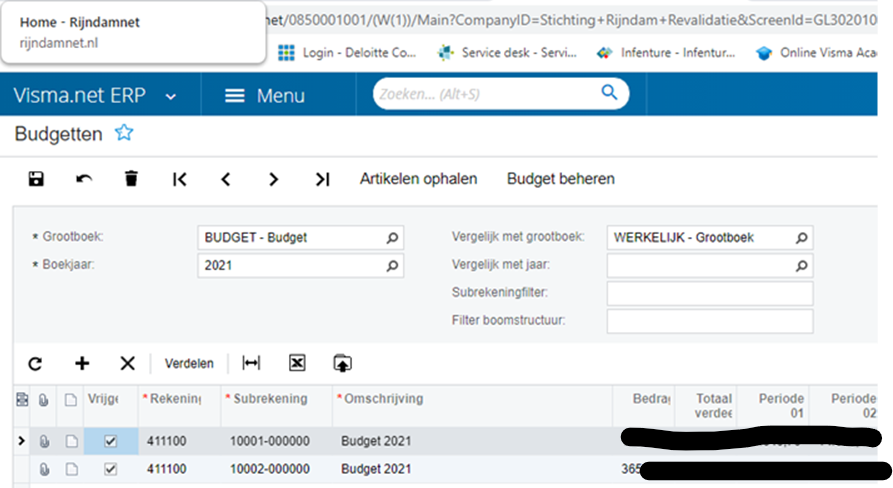893x488 pixels.
Task: Add Budgetten to favorites with the star
Action: (124, 133)
